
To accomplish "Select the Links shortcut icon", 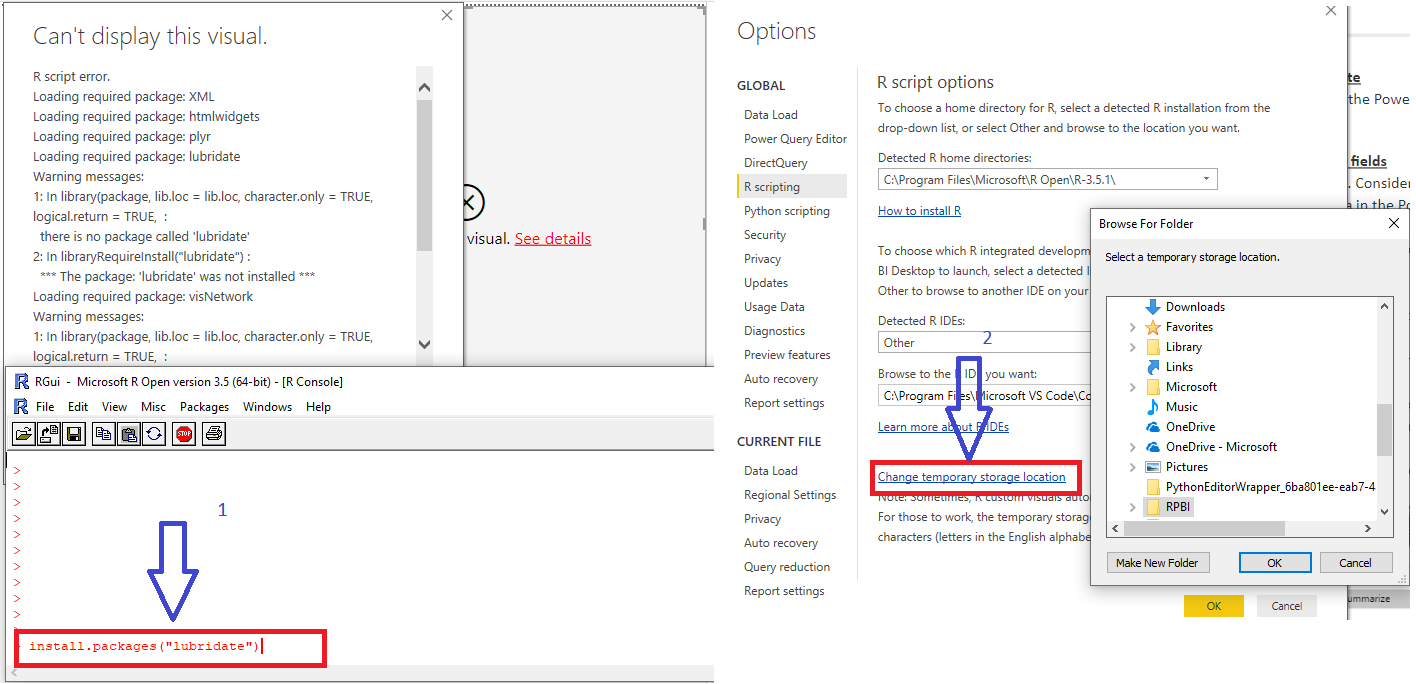I will coord(1153,367).
